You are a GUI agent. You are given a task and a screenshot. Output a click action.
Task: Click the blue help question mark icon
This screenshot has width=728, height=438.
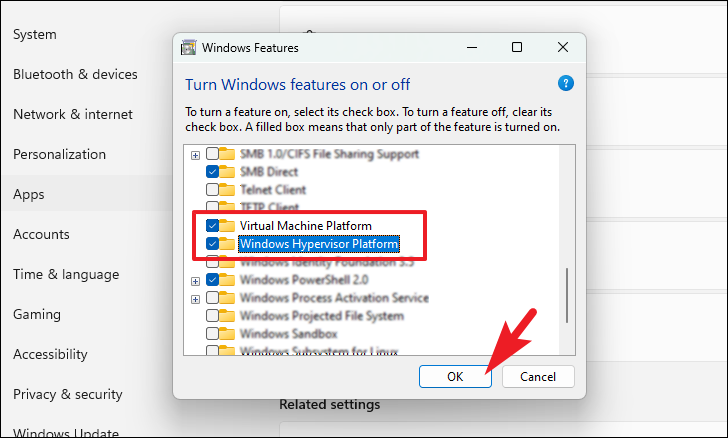[565, 83]
